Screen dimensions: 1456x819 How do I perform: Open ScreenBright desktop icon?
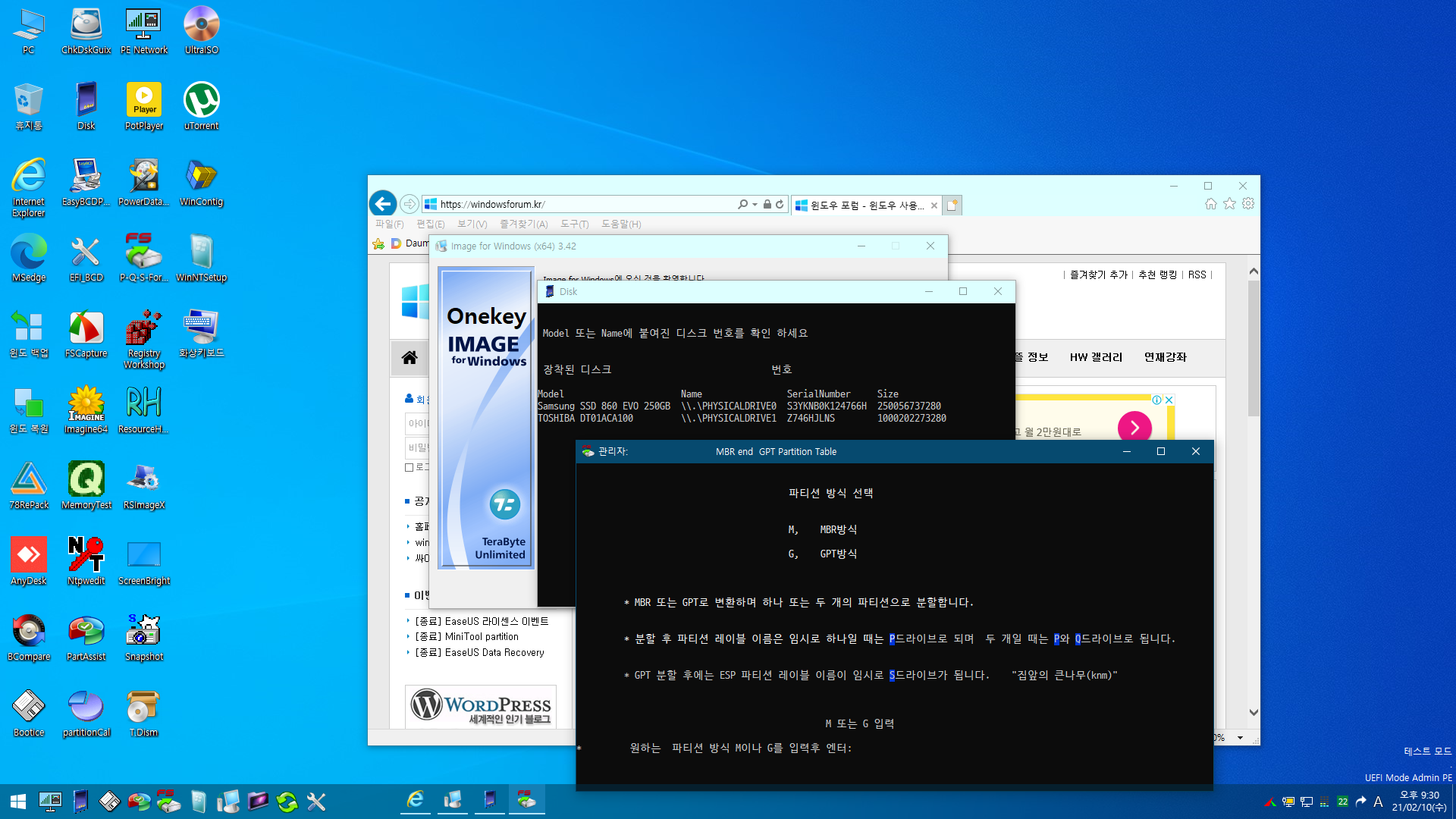[143, 561]
